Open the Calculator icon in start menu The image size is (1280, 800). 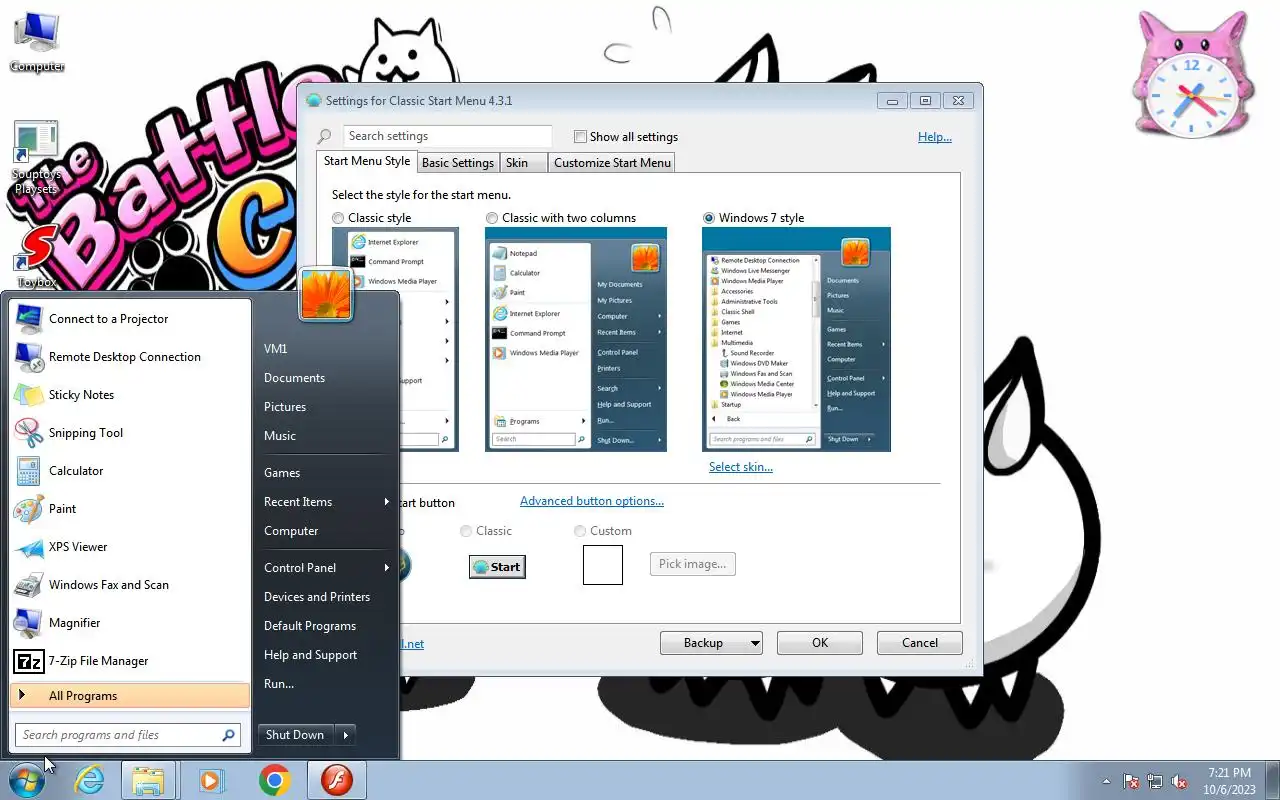pos(28,471)
